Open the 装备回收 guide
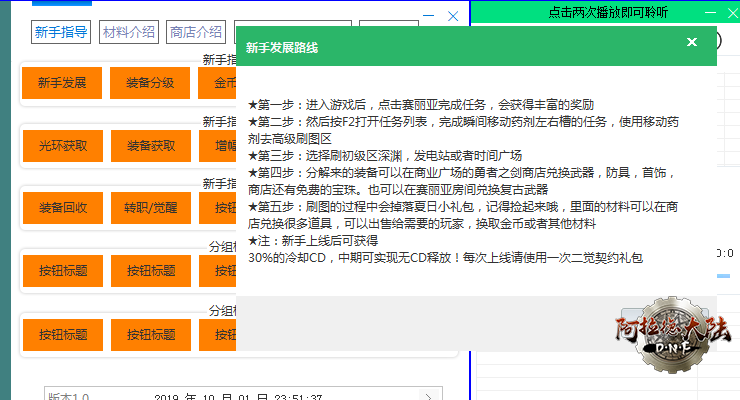The image size is (740, 400). tap(62, 209)
